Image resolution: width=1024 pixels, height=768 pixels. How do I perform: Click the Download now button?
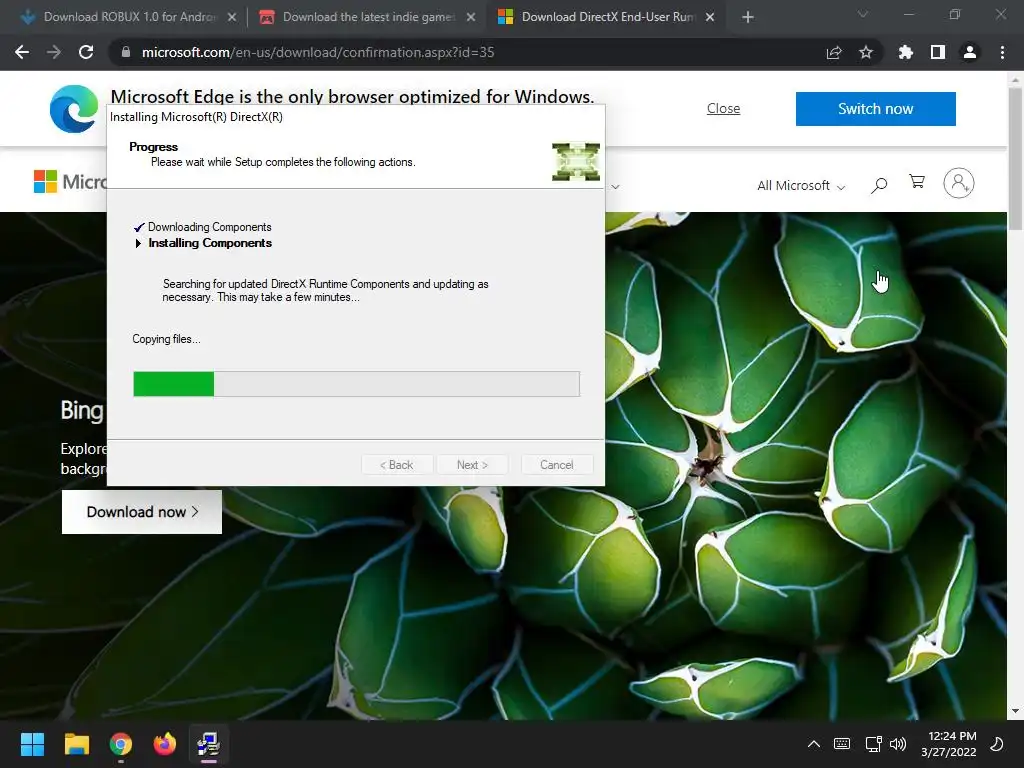click(142, 512)
